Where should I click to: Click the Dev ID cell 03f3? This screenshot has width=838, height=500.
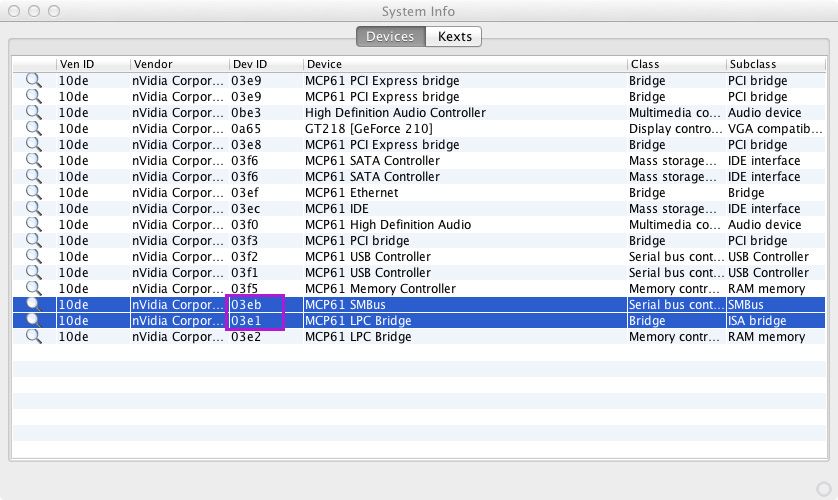pos(244,241)
